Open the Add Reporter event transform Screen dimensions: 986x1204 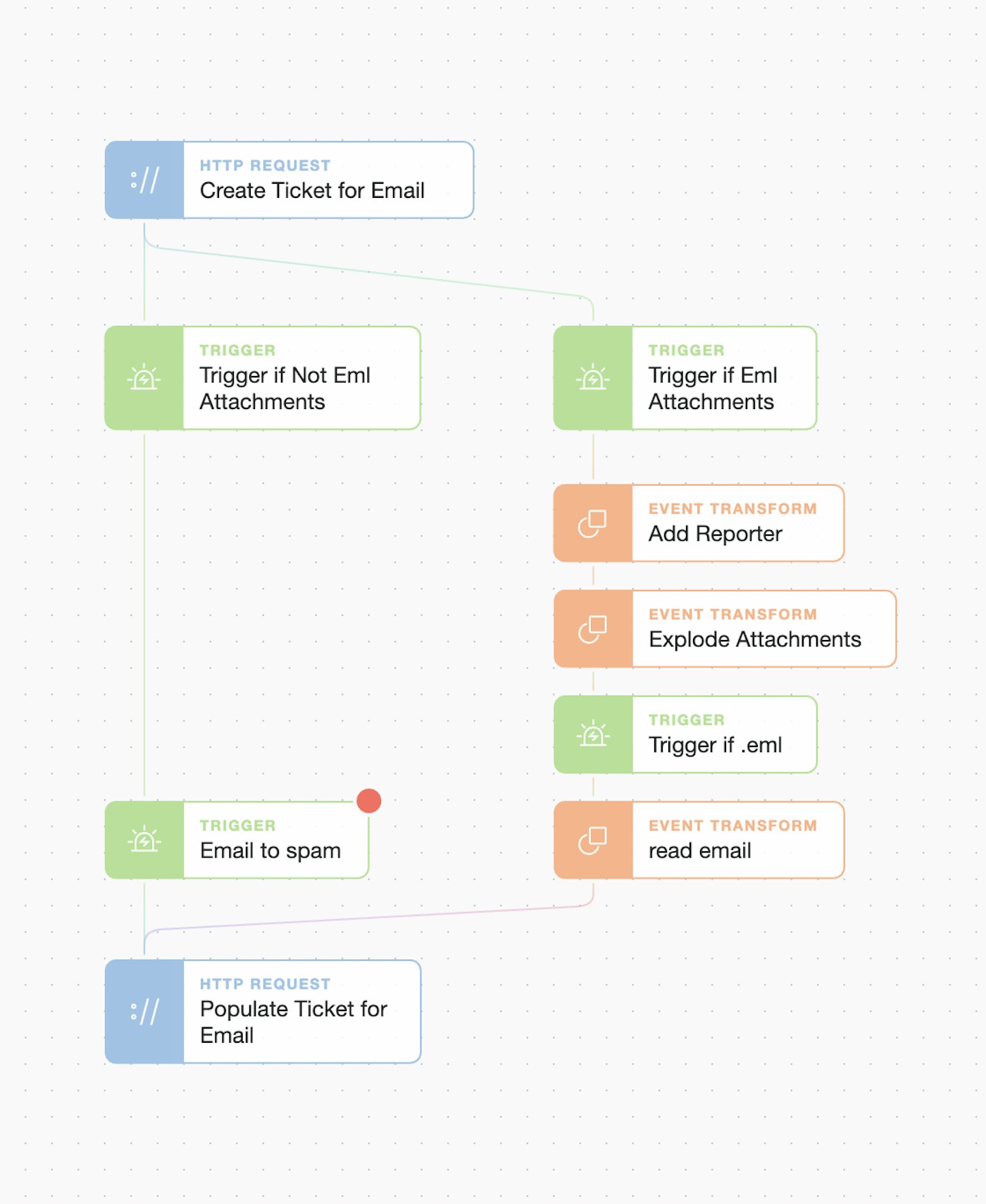click(x=716, y=533)
